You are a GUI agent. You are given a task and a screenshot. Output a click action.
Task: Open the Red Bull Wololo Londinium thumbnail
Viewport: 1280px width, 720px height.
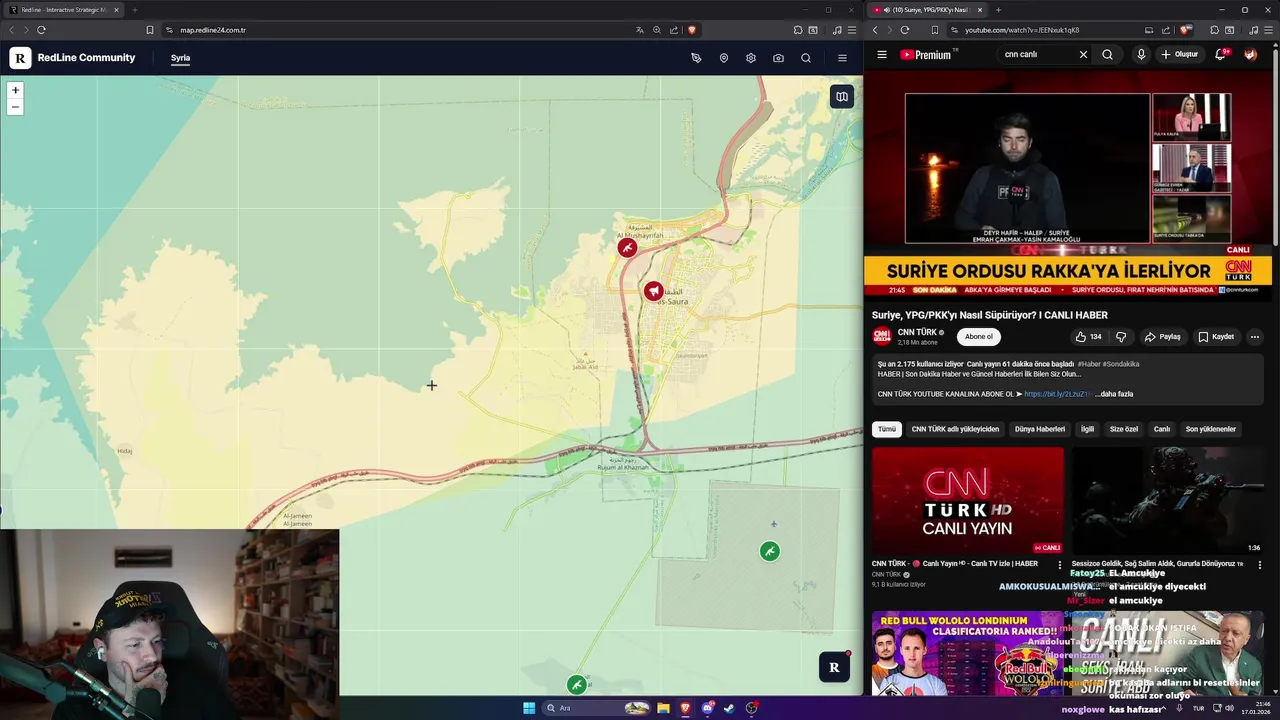tap(968, 653)
